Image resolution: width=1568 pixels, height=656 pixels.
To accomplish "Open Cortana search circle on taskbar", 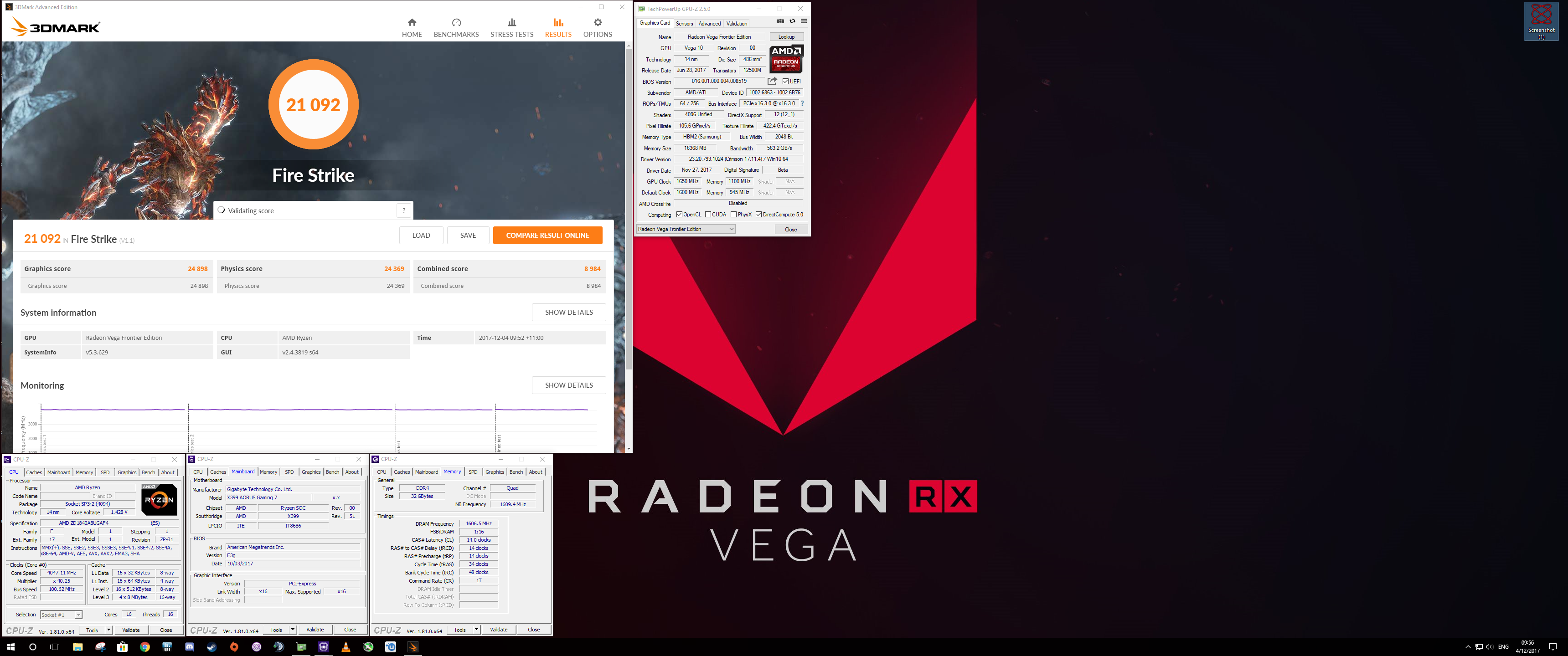I will 33,647.
